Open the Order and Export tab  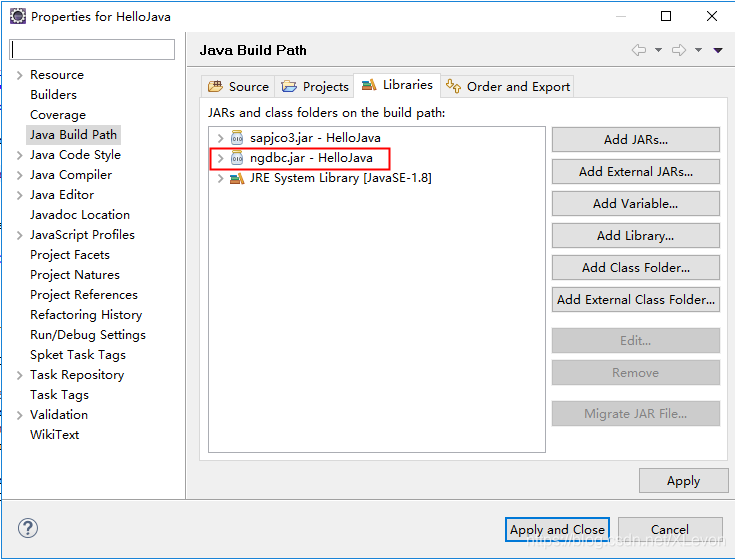point(508,87)
